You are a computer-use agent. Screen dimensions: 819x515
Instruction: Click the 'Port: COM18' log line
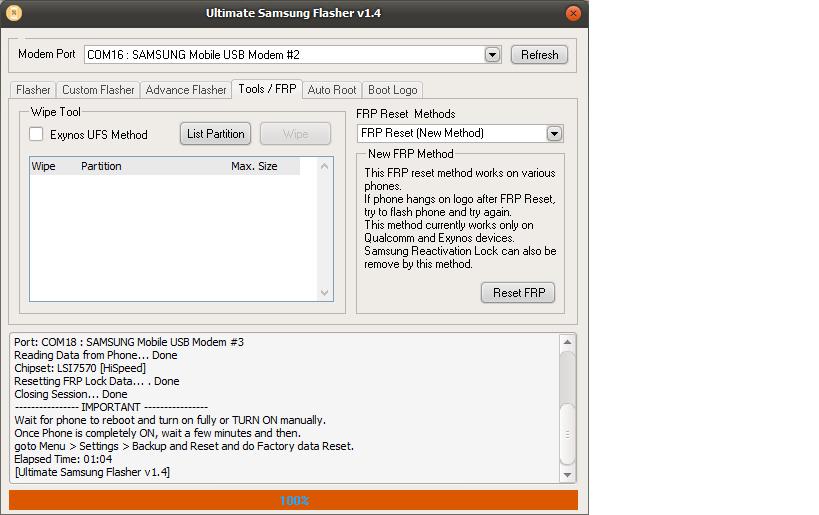coord(129,342)
